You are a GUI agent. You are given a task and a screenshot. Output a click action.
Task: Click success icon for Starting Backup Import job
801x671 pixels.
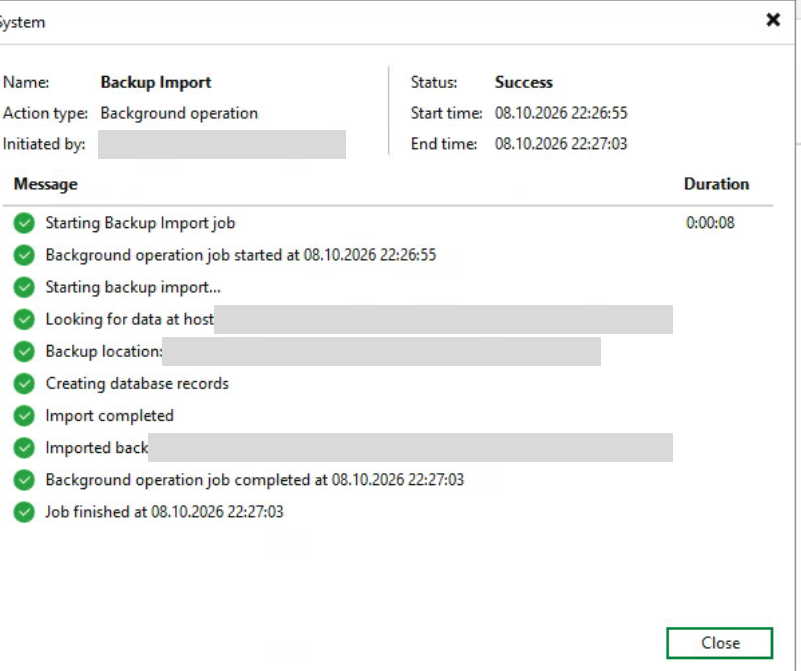point(24,223)
